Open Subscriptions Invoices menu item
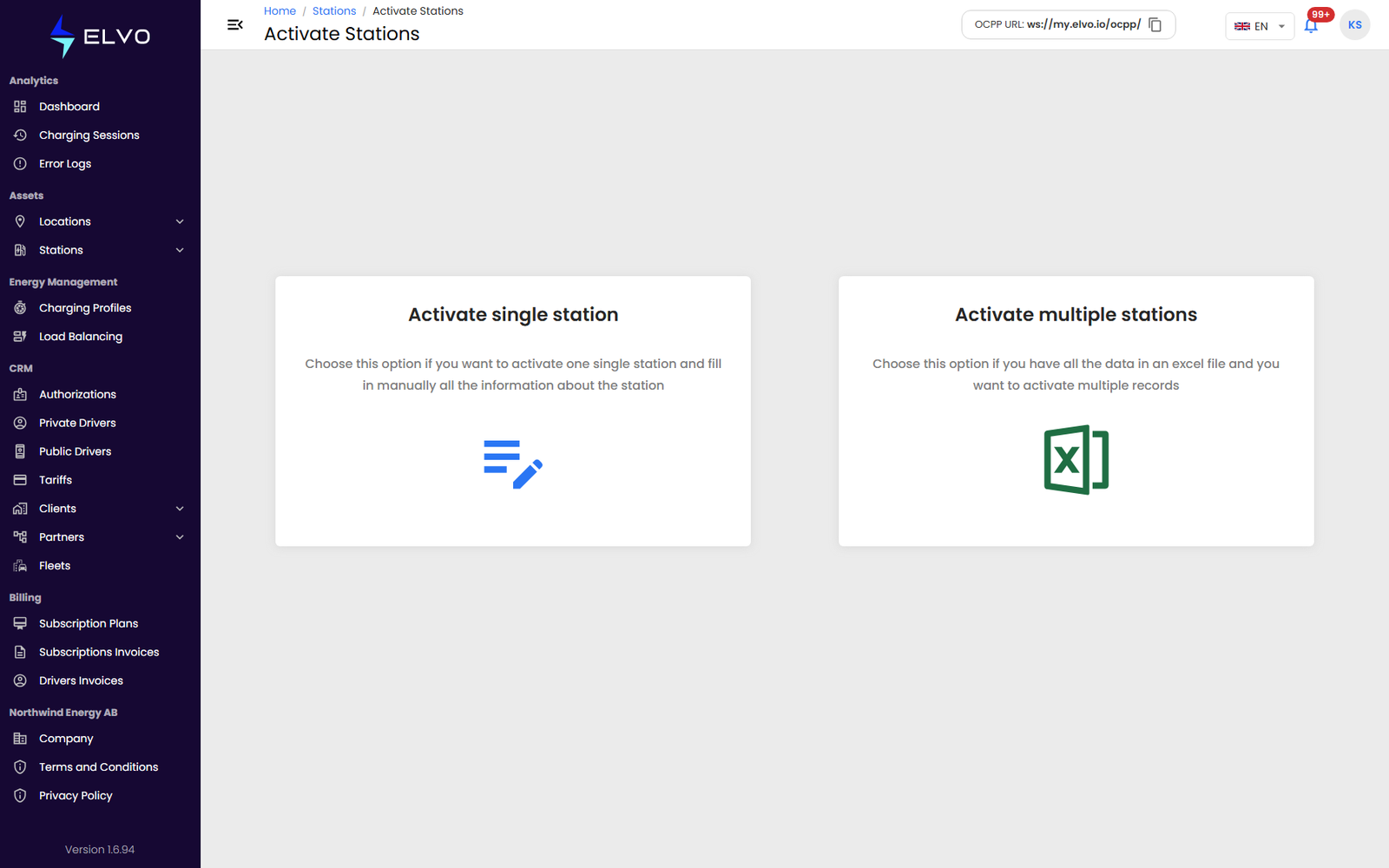Screen dimensions: 1389x868 (100, 652)
